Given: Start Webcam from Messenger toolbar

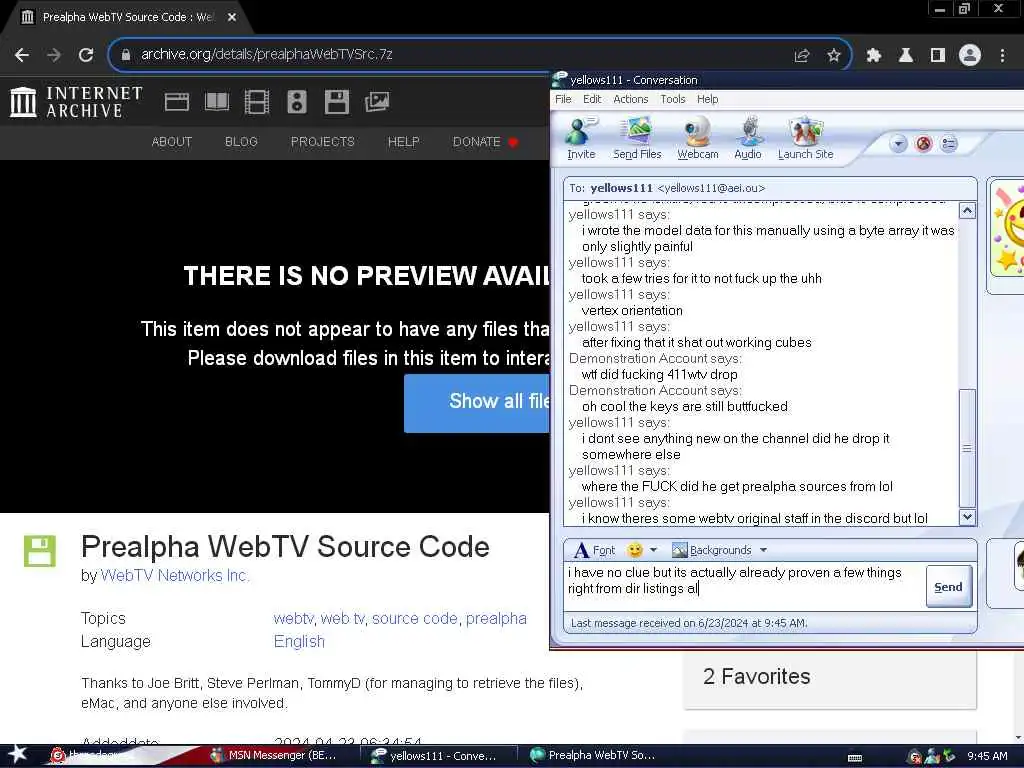Looking at the screenshot, I should [697, 138].
